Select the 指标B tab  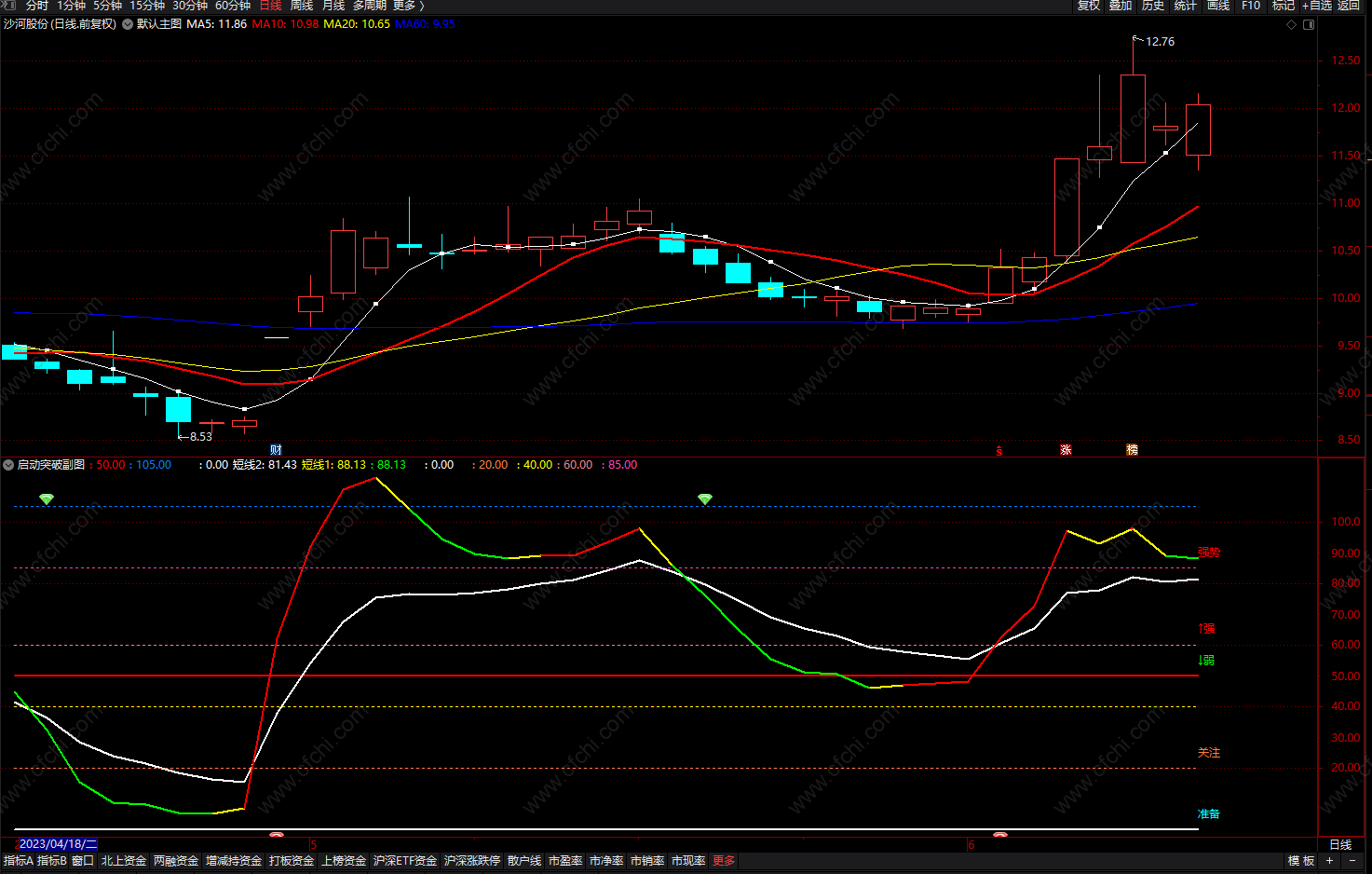pyautogui.click(x=52, y=861)
